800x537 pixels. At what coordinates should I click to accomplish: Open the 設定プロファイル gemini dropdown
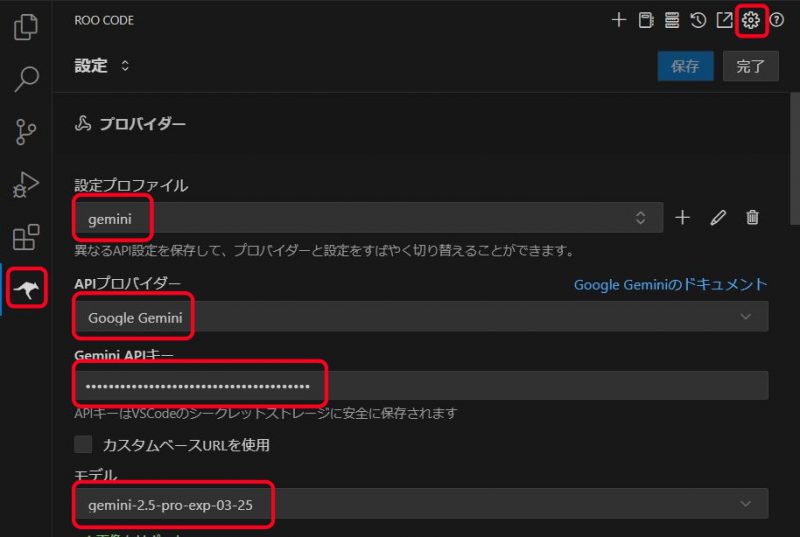pyautogui.click(x=369, y=218)
